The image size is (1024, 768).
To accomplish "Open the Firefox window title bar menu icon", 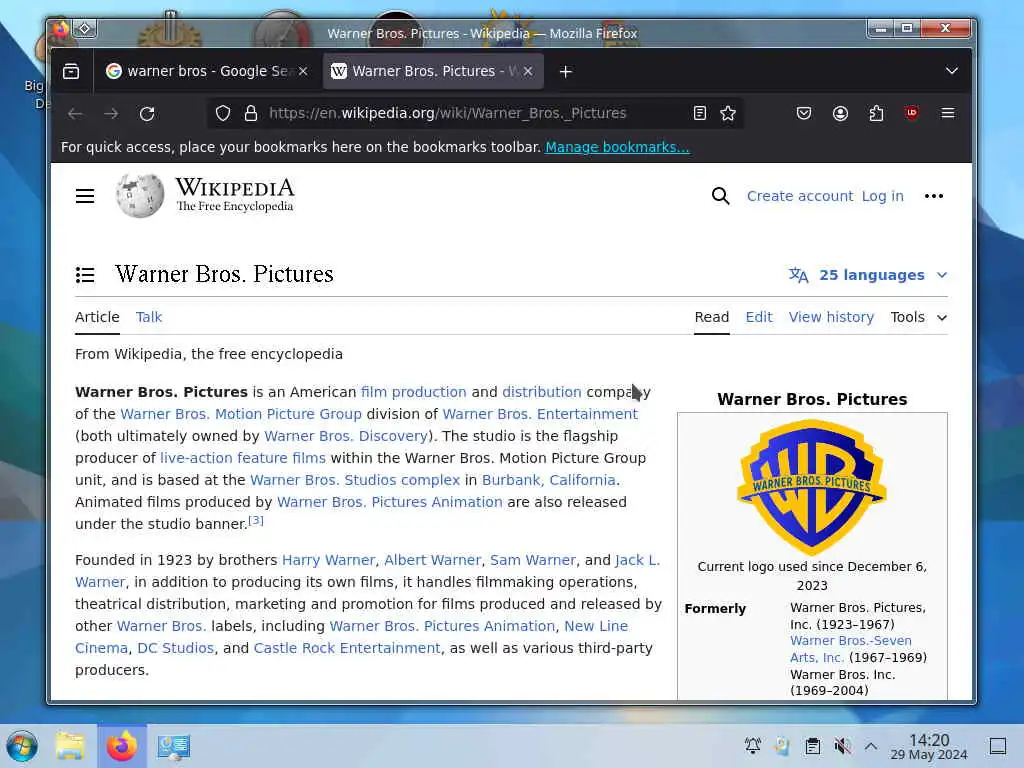I will 60,29.
